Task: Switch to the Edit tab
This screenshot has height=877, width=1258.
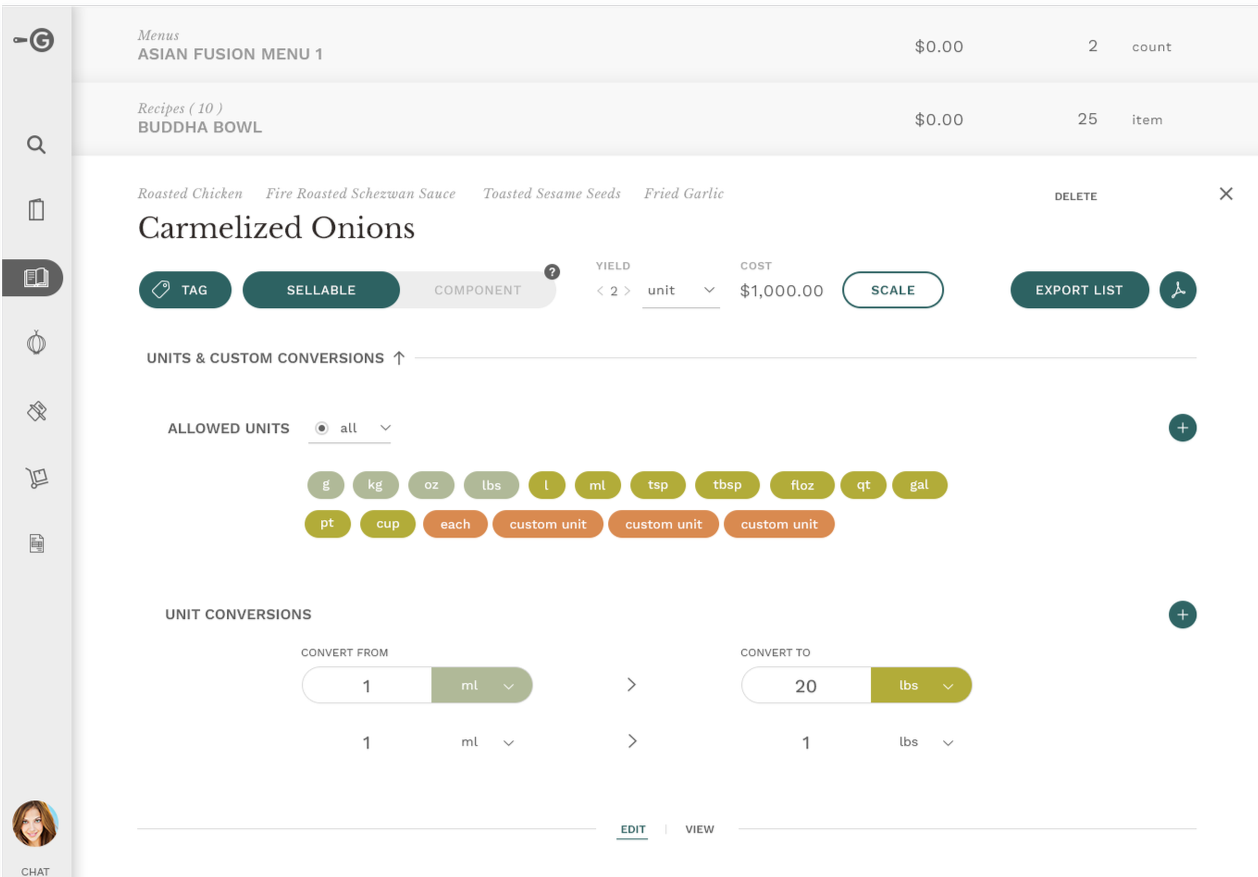Action: 633,829
